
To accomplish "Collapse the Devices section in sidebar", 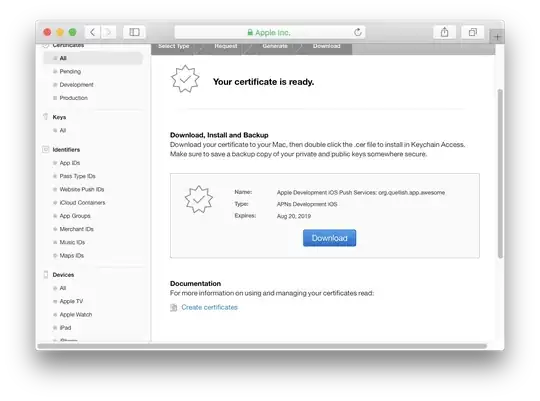I will pyautogui.click(x=46, y=275).
